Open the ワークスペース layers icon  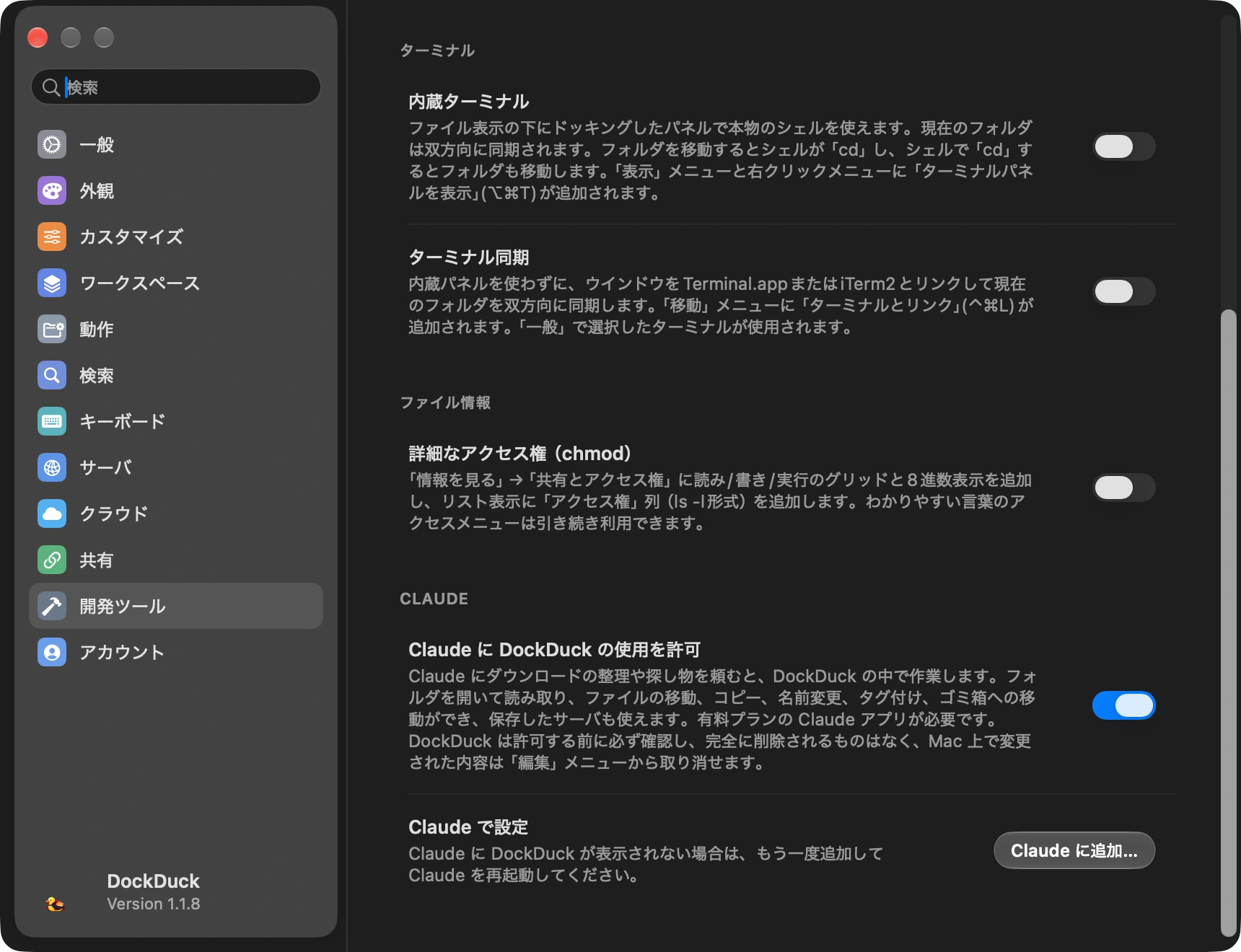(52, 283)
